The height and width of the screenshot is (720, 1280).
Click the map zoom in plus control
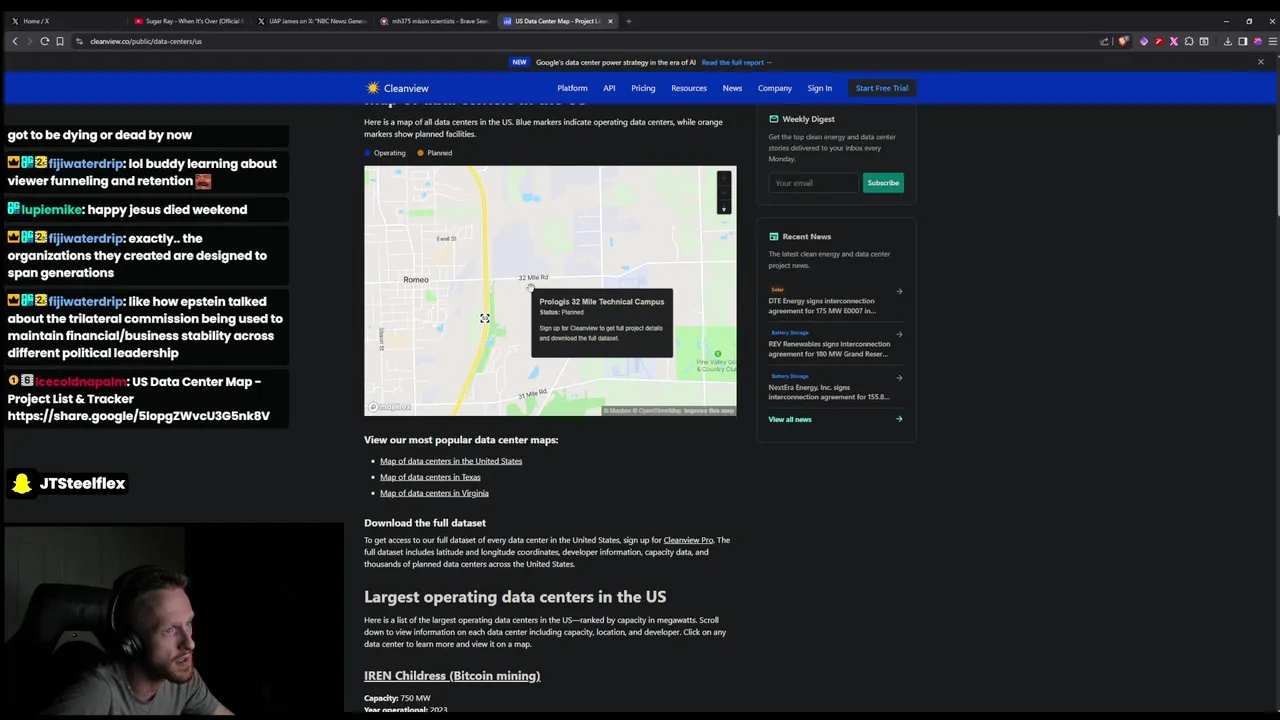point(724,178)
